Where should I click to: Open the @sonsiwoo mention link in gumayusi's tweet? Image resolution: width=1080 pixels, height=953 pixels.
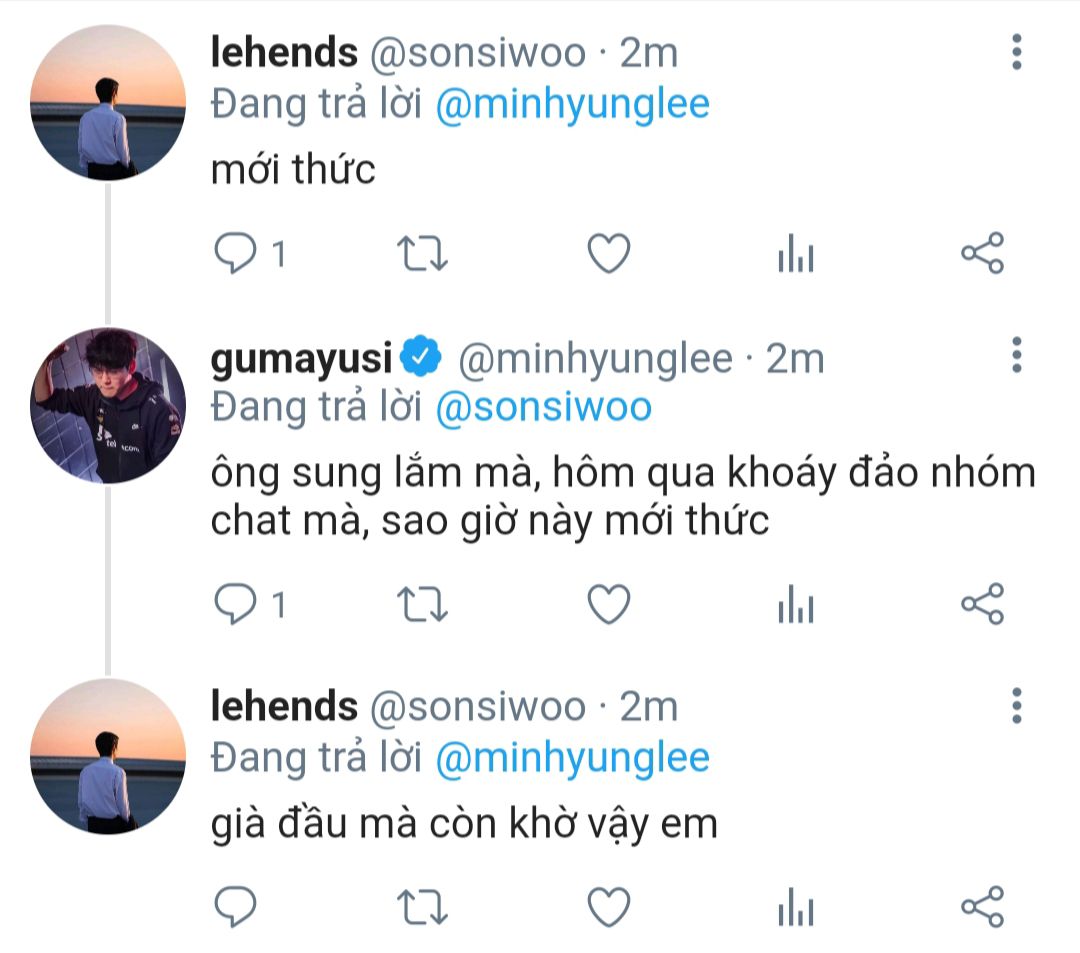(x=544, y=407)
